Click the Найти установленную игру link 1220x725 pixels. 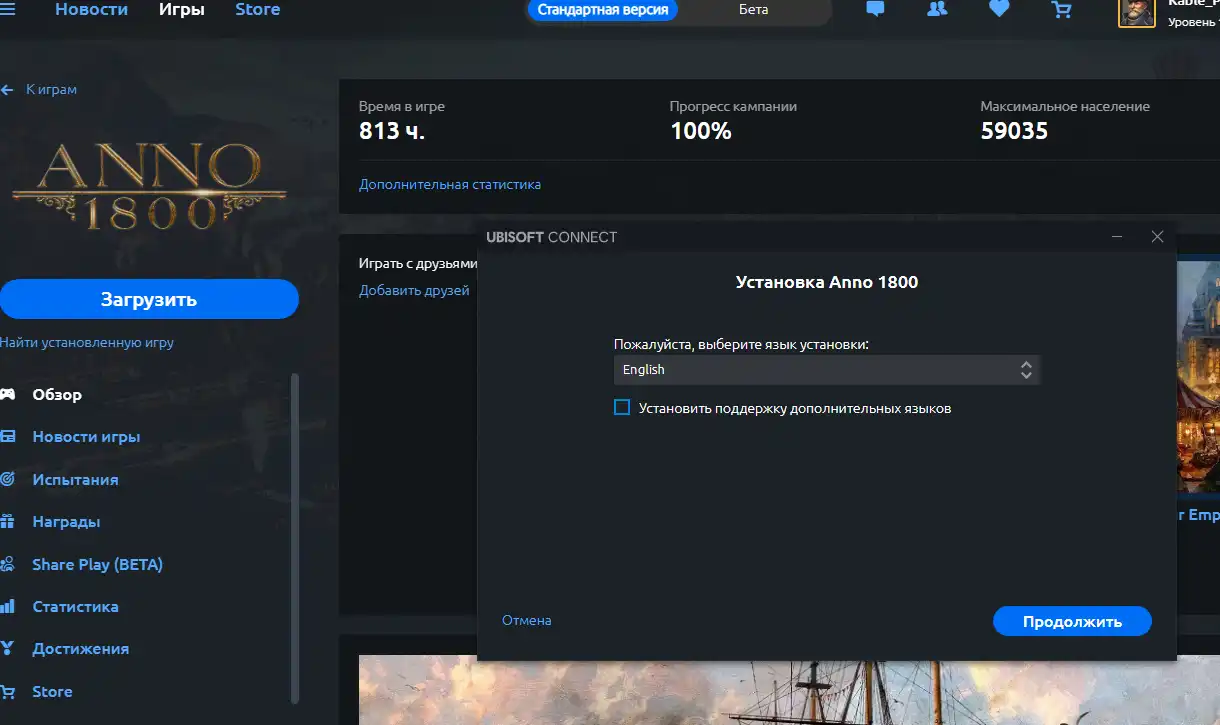(x=87, y=342)
